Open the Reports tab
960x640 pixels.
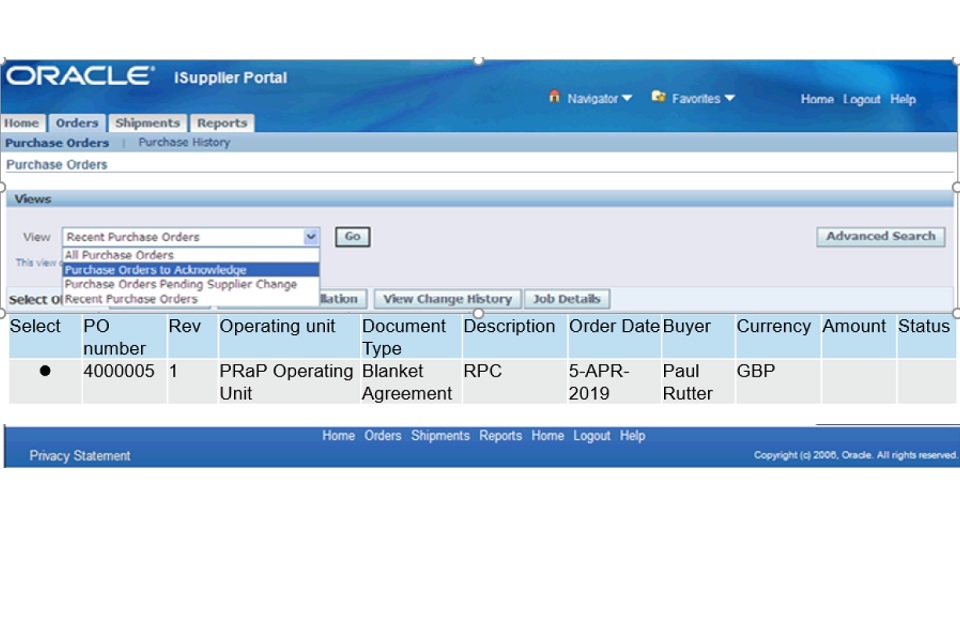(222, 123)
